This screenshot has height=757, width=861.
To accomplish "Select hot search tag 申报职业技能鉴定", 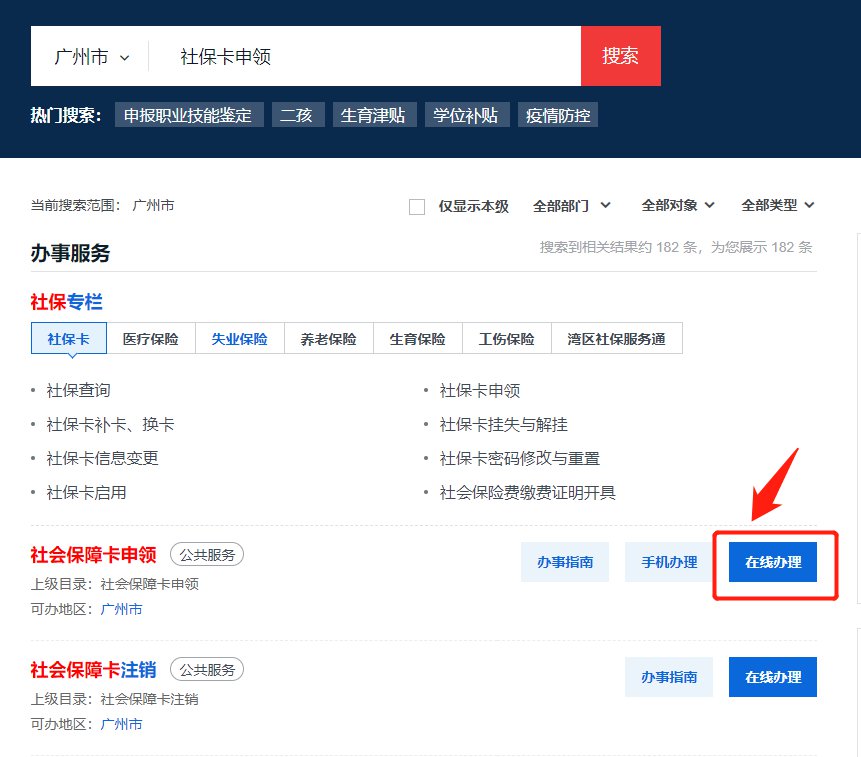I will pos(188,115).
